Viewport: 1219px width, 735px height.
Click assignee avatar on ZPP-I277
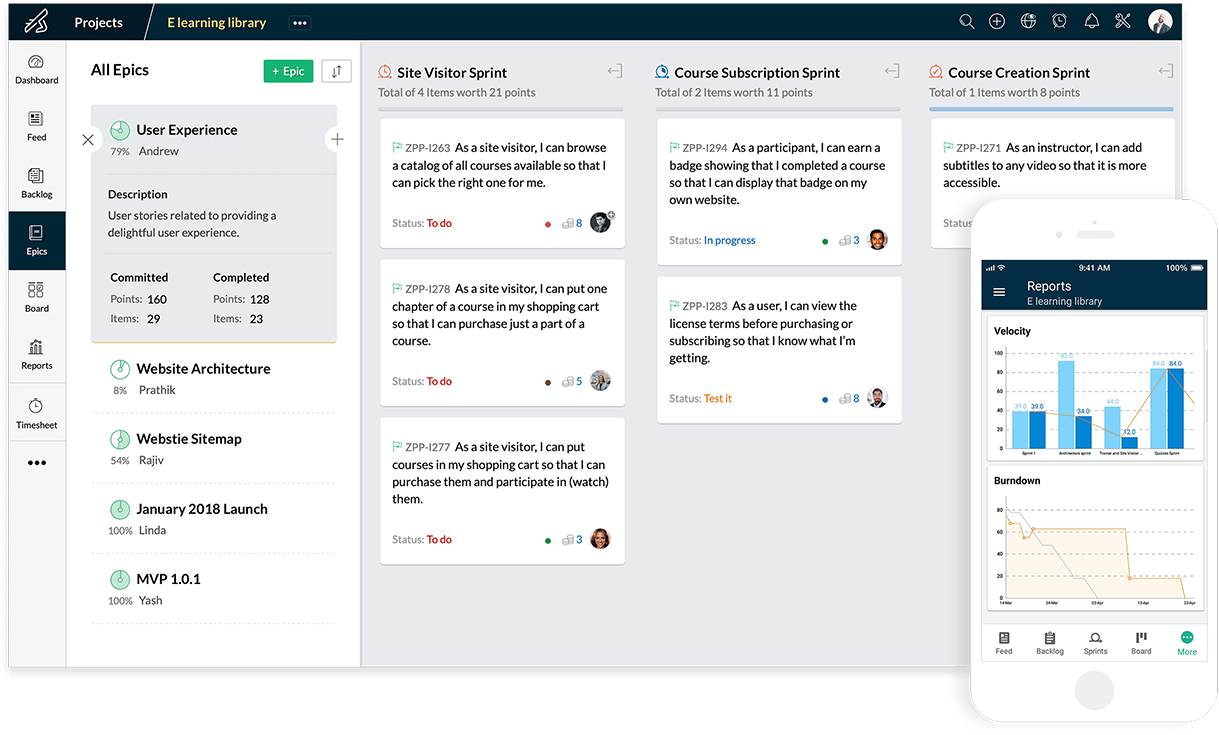(x=600, y=539)
